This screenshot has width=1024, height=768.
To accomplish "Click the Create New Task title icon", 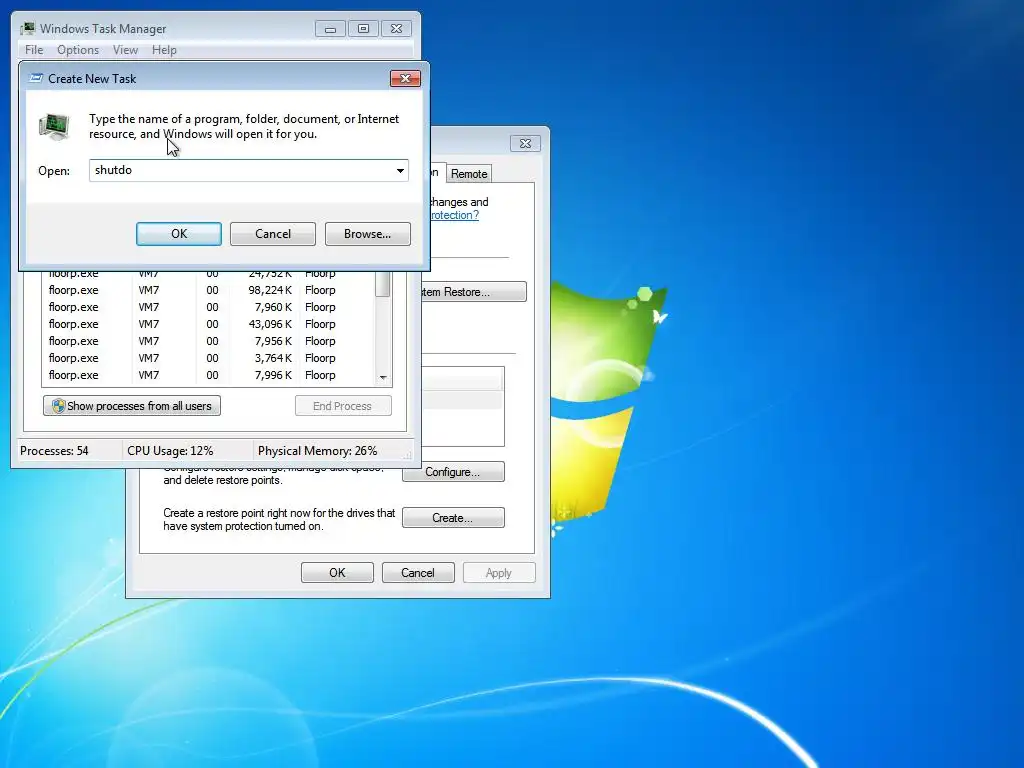I will click(36, 78).
